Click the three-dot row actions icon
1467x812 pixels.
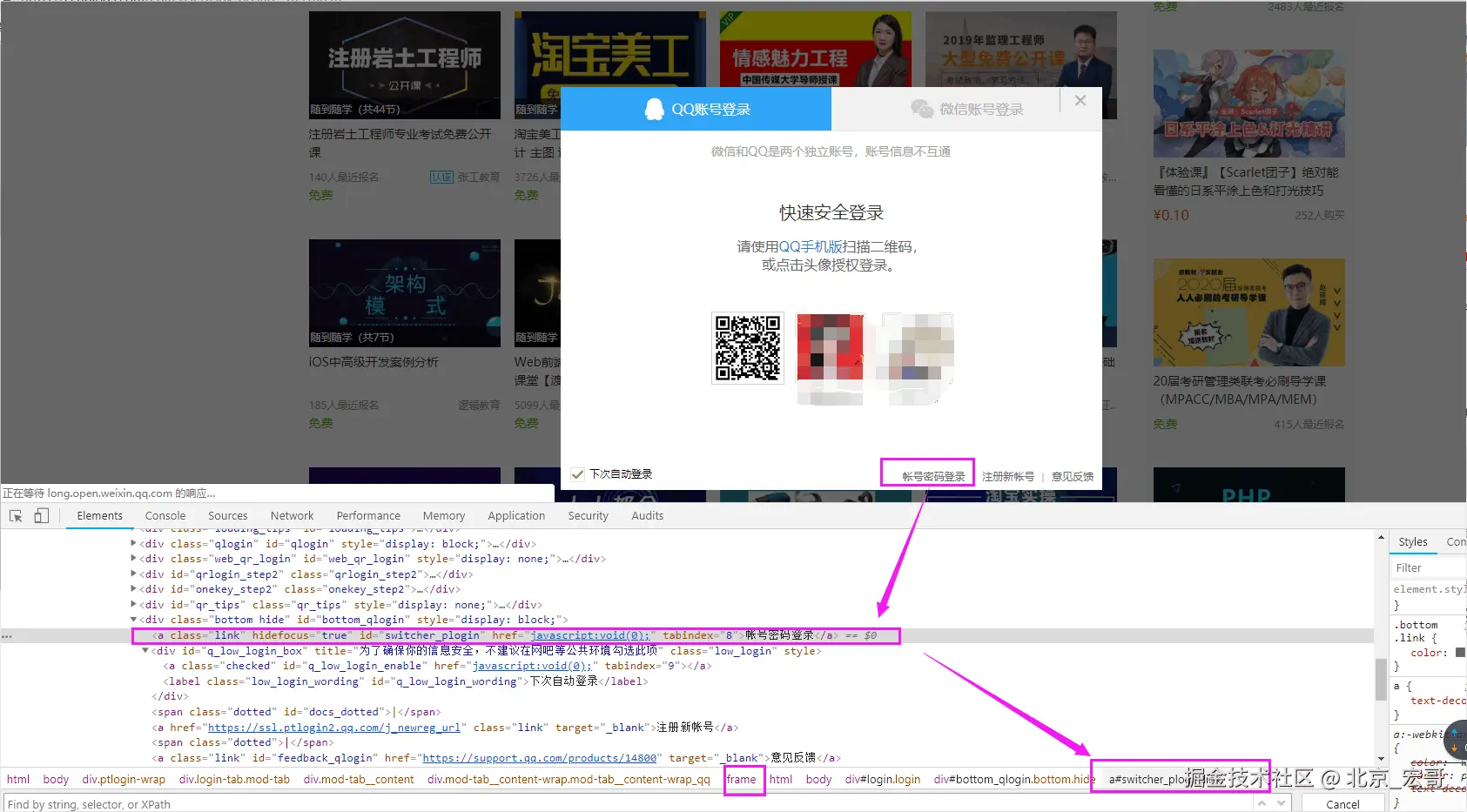coord(7,636)
